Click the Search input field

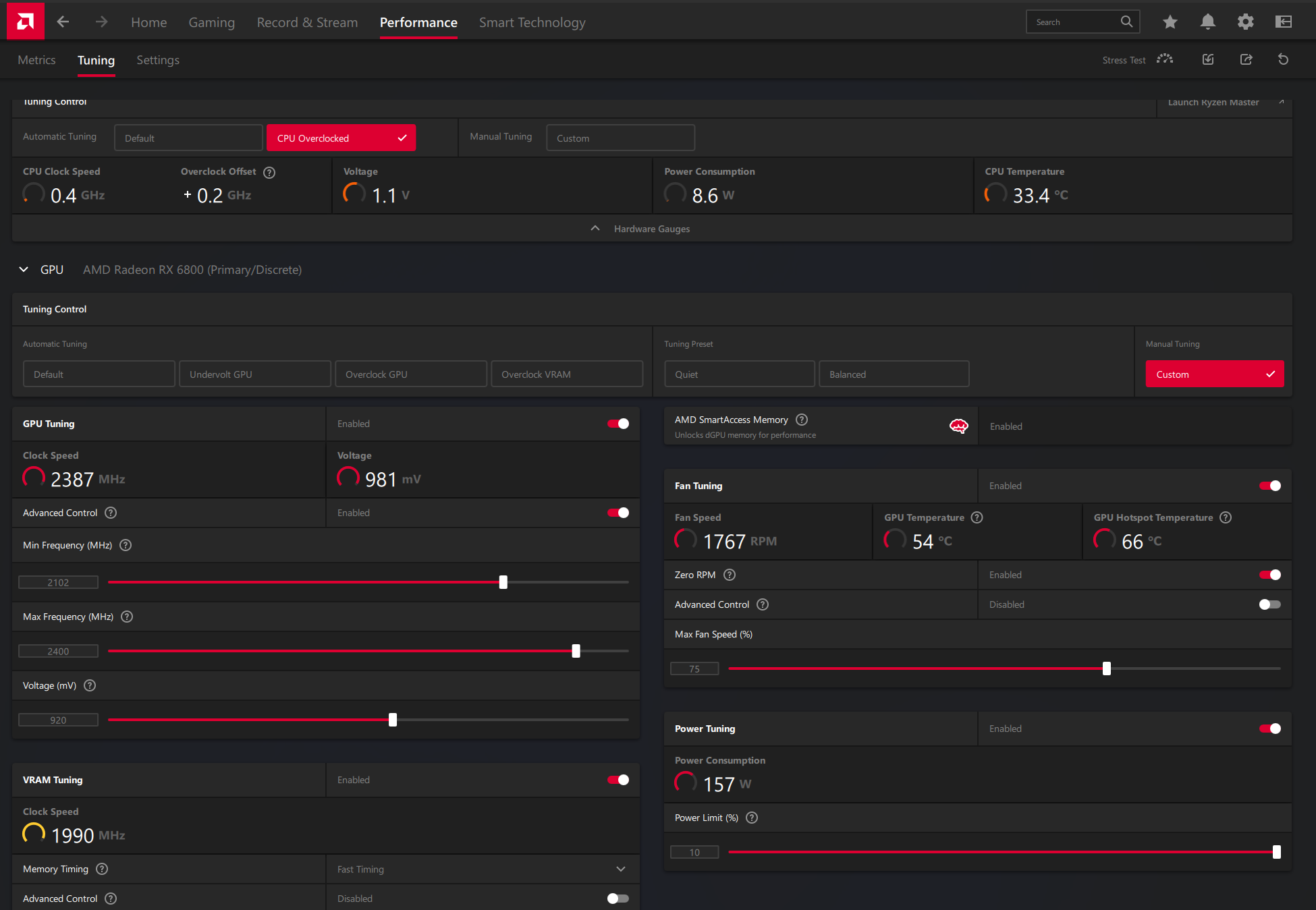pyautogui.click(x=1083, y=22)
